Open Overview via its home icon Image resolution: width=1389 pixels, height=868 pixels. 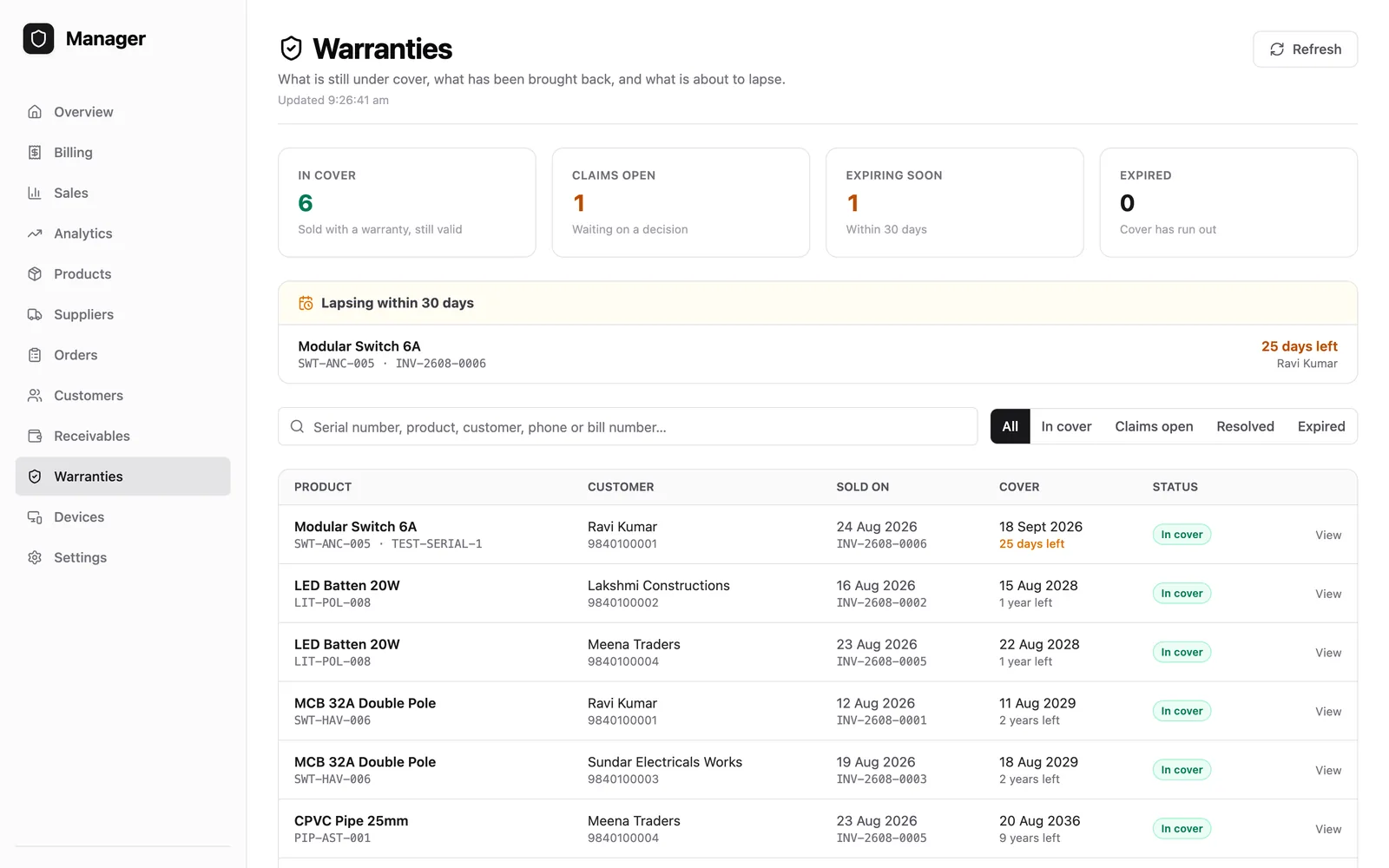tap(35, 112)
